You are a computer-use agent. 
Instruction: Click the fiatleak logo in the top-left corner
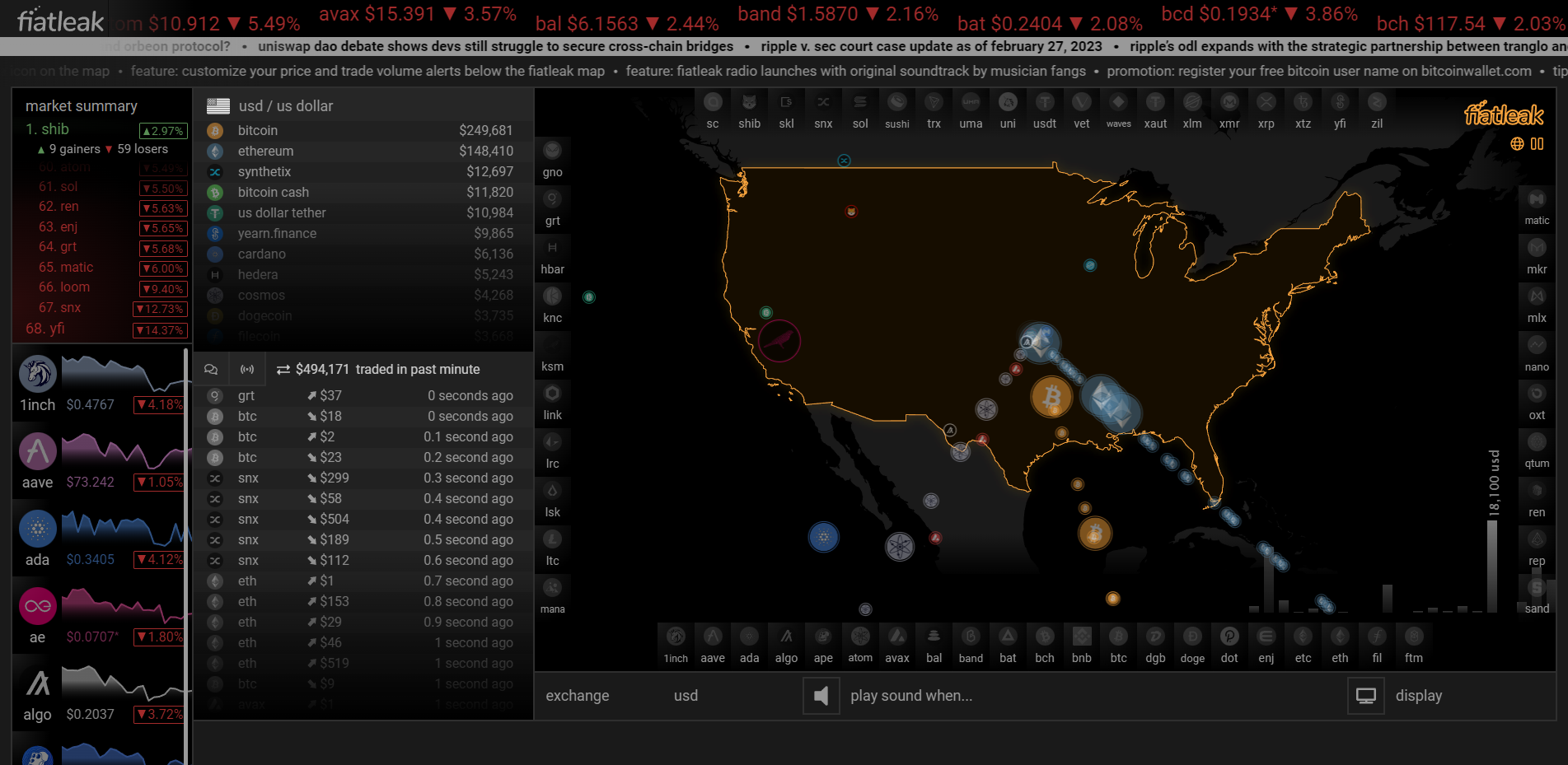click(61, 21)
